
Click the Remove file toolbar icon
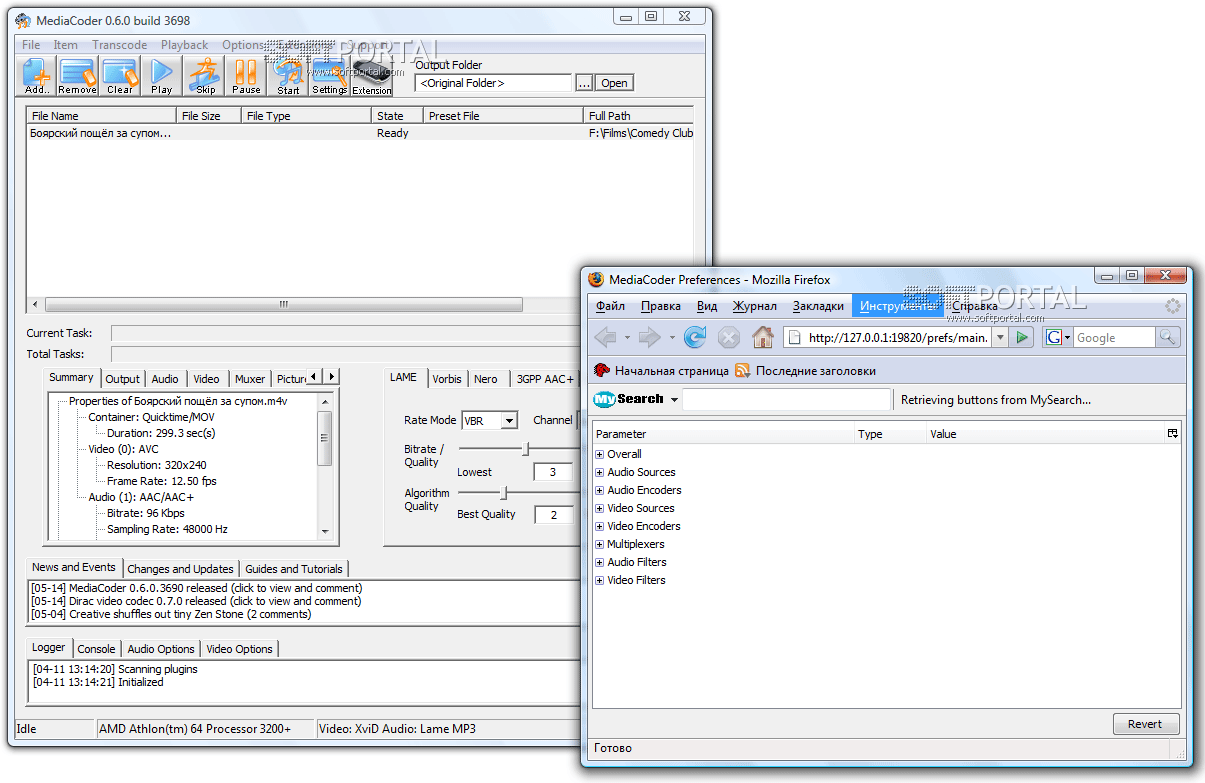[77, 76]
